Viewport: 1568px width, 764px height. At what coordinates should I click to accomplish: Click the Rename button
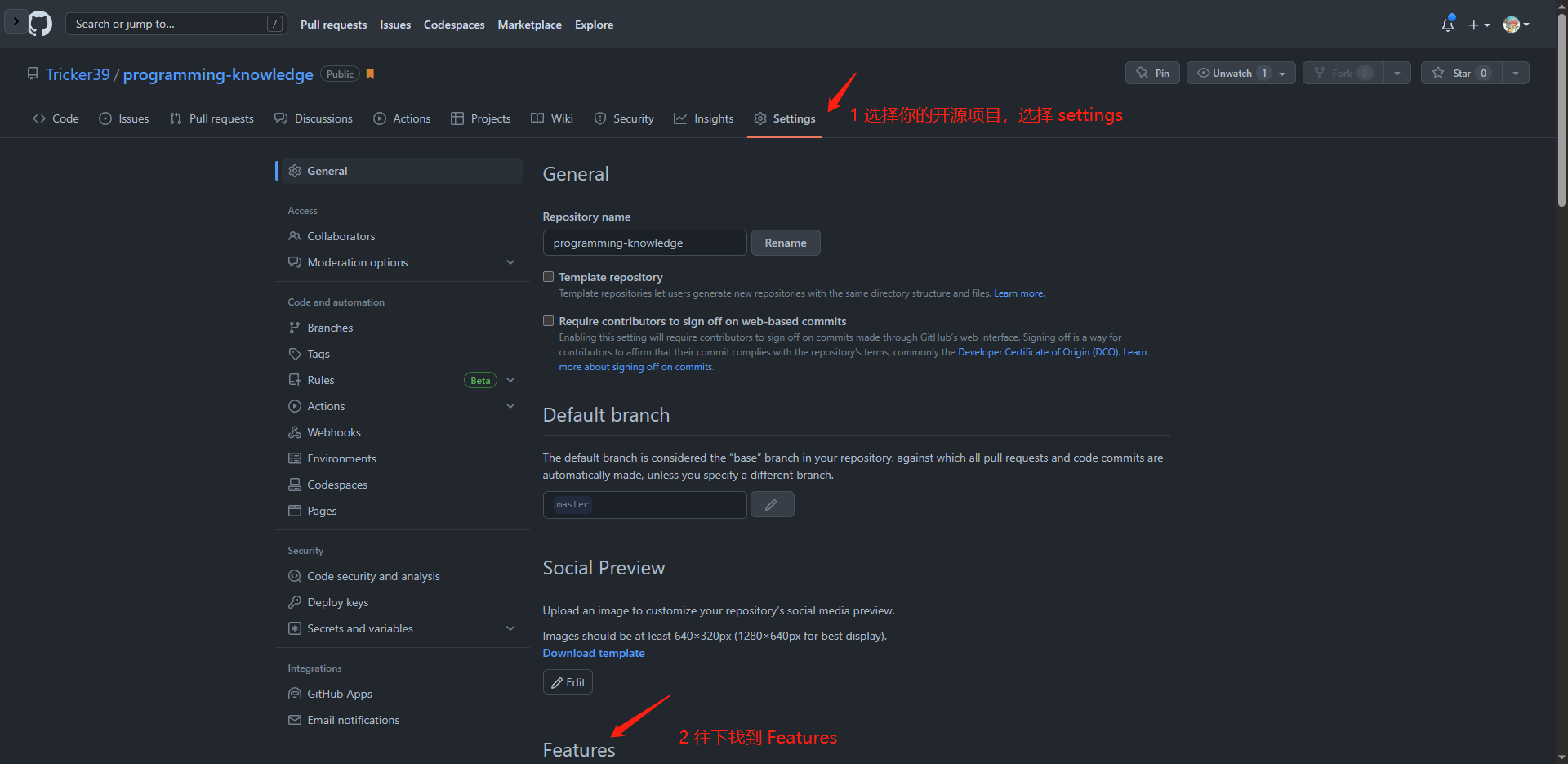pos(786,243)
